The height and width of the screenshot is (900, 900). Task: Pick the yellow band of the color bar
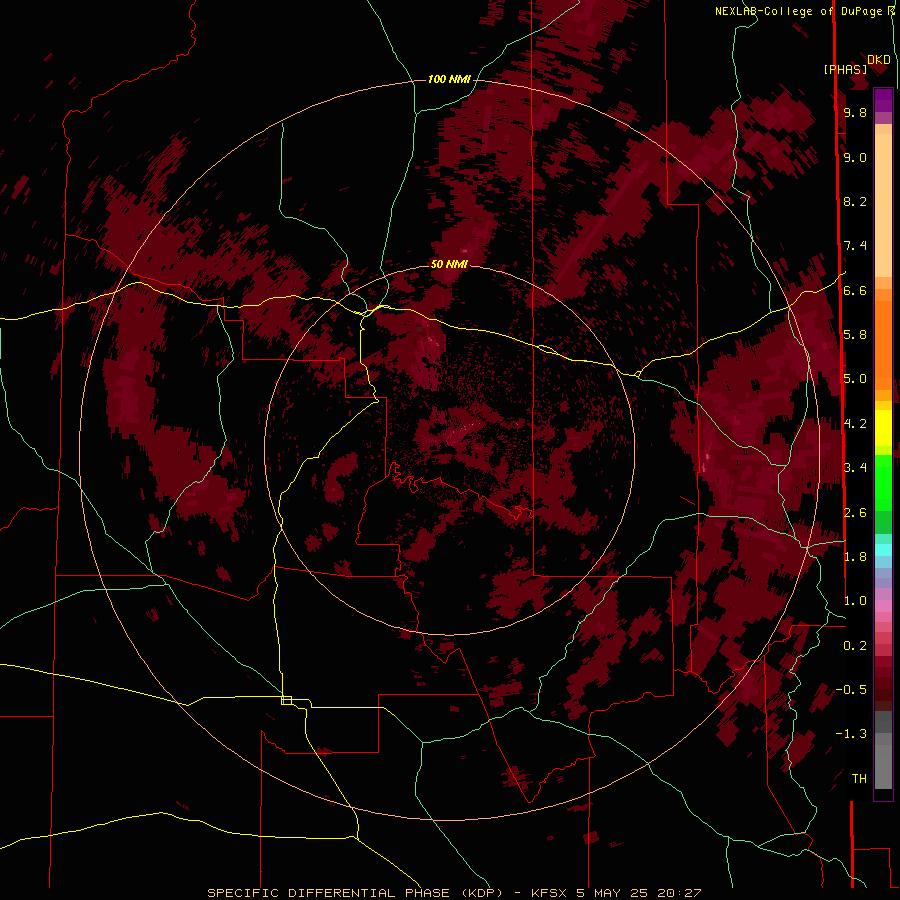tap(883, 428)
